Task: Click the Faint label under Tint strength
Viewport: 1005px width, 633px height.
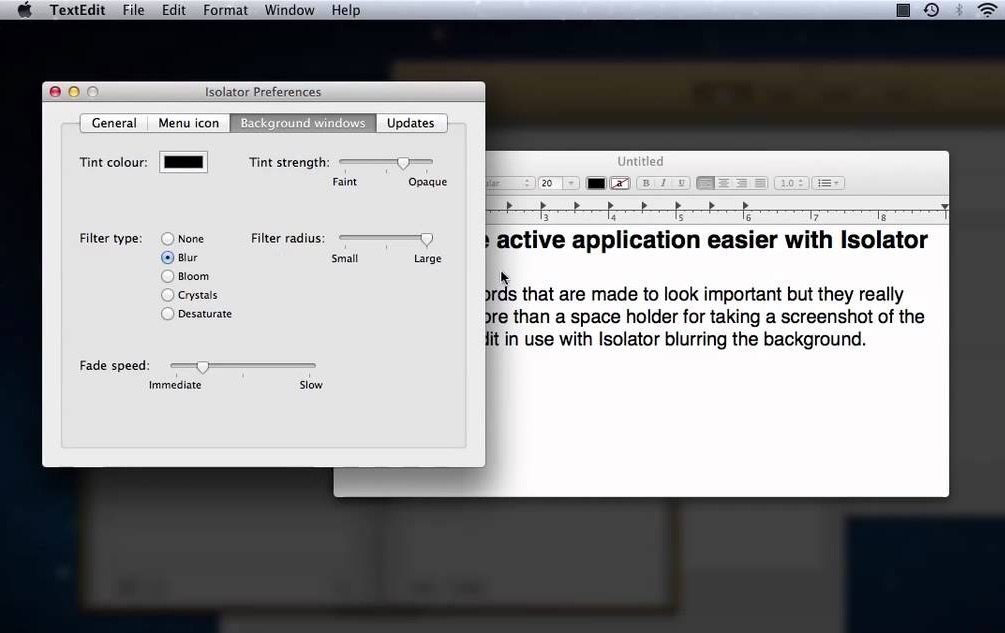Action: point(344,182)
